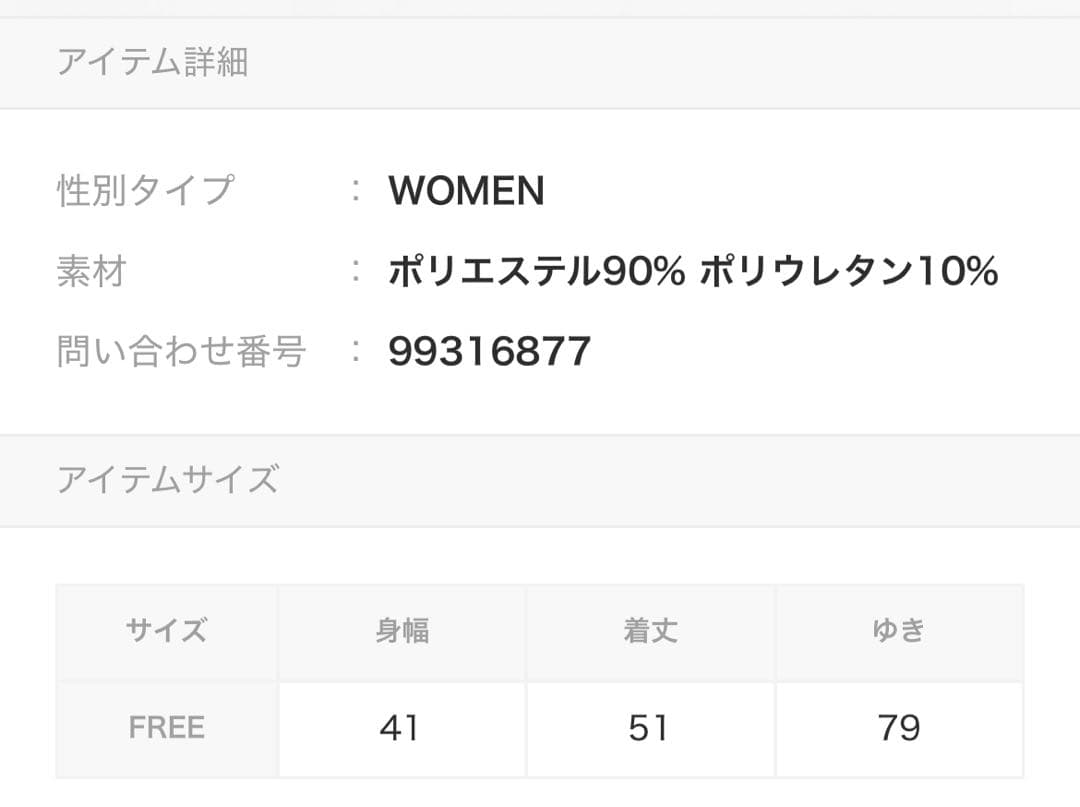Screen dimensions: 1080x807
Task: Click the サイズ column header
Action: [x=167, y=631]
